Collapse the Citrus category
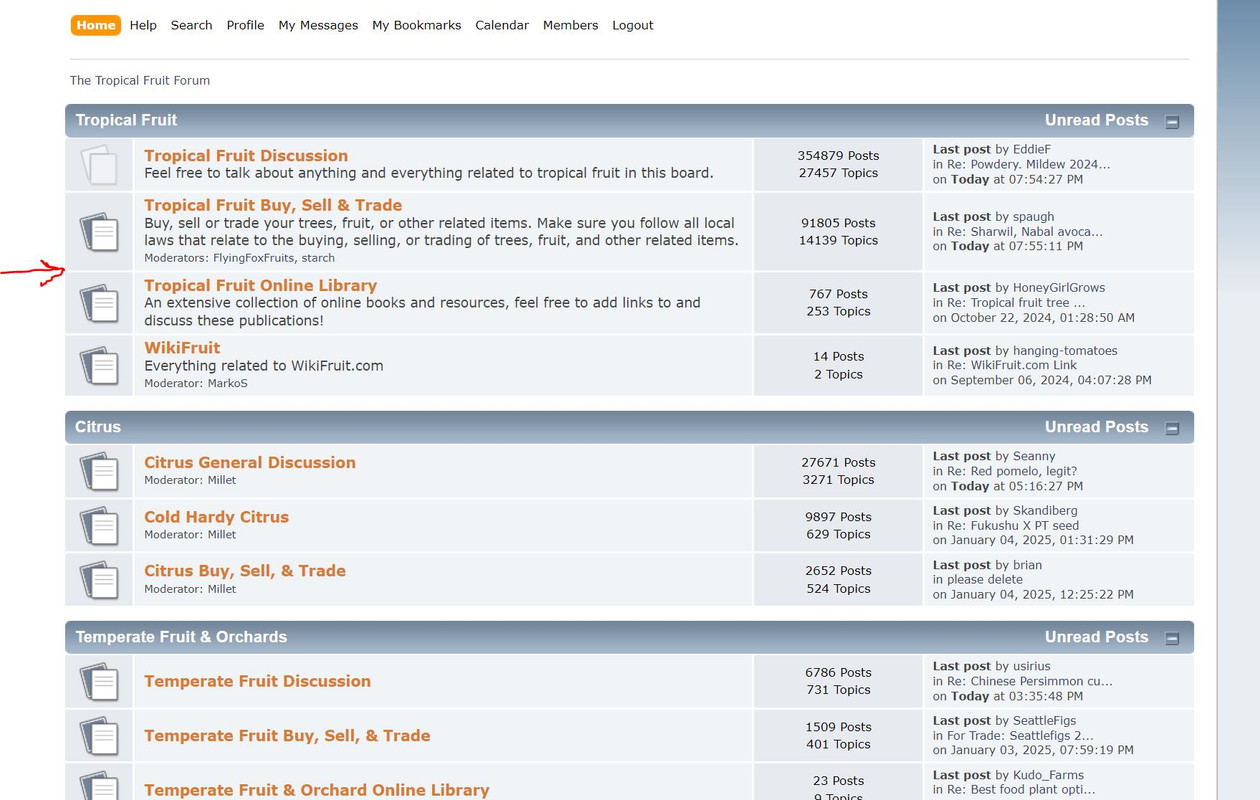The height and width of the screenshot is (800, 1260). 1172,429
